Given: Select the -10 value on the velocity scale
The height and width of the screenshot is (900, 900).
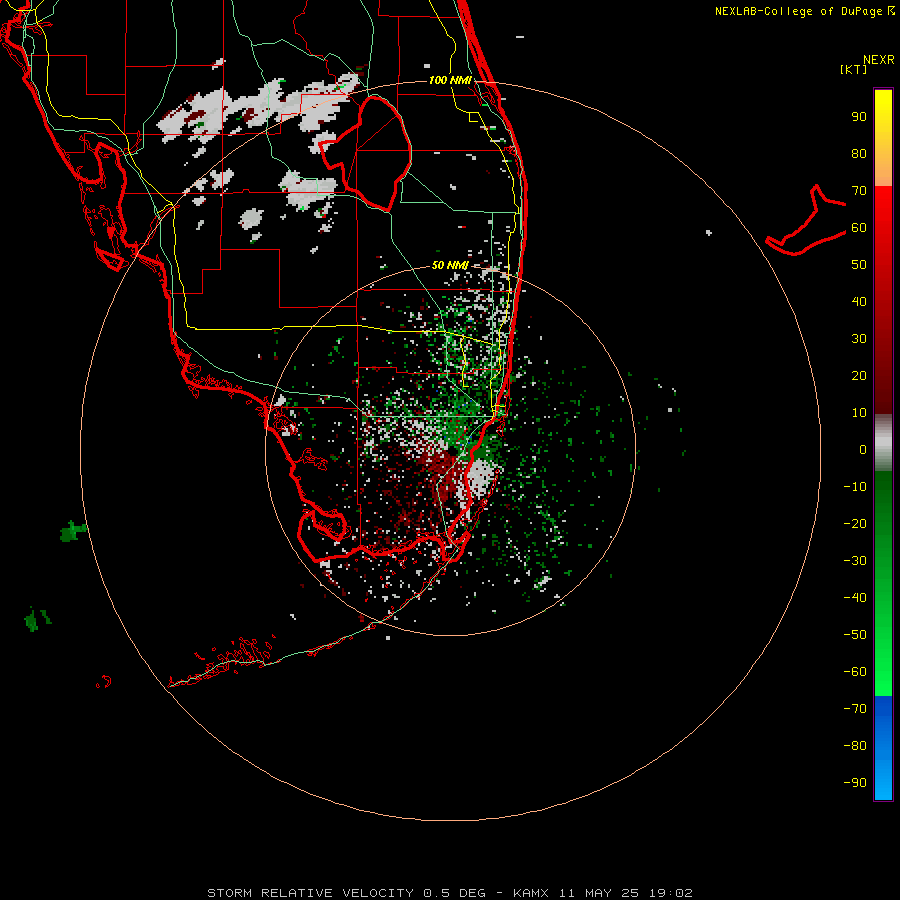Looking at the screenshot, I should pyautogui.click(x=855, y=487).
